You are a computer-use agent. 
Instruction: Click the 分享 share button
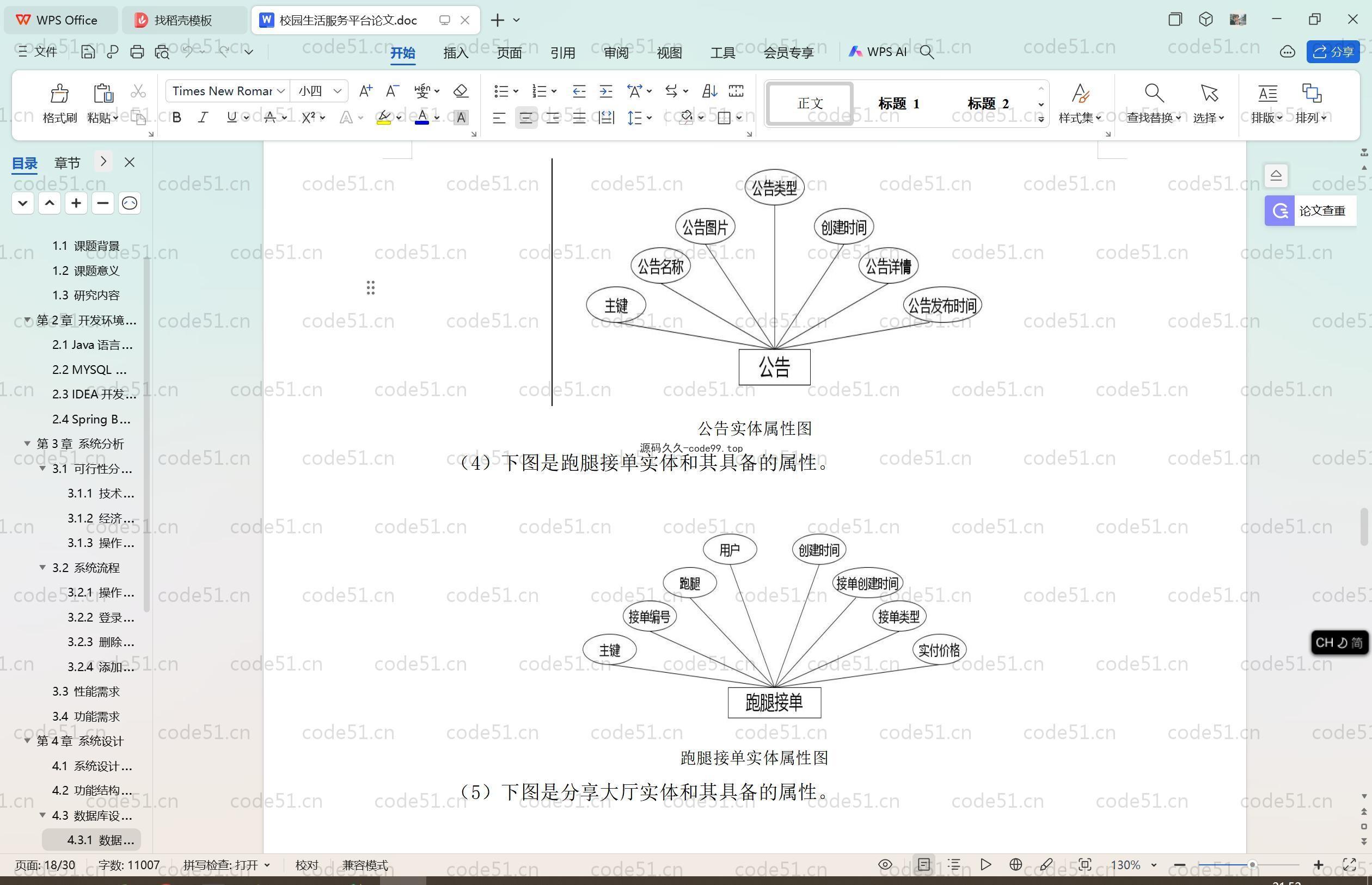1333,52
